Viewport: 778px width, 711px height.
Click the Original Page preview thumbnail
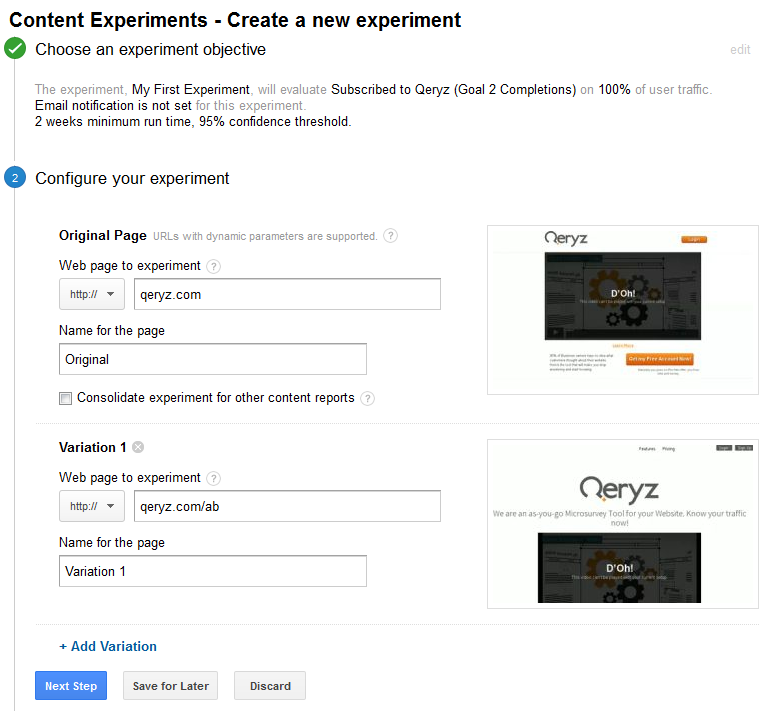[x=622, y=309]
